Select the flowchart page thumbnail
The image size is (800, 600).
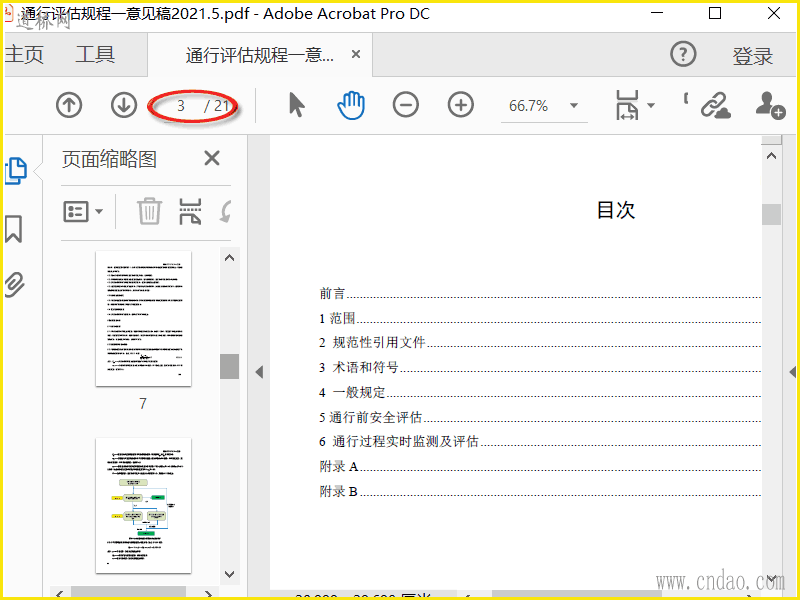(143, 505)
